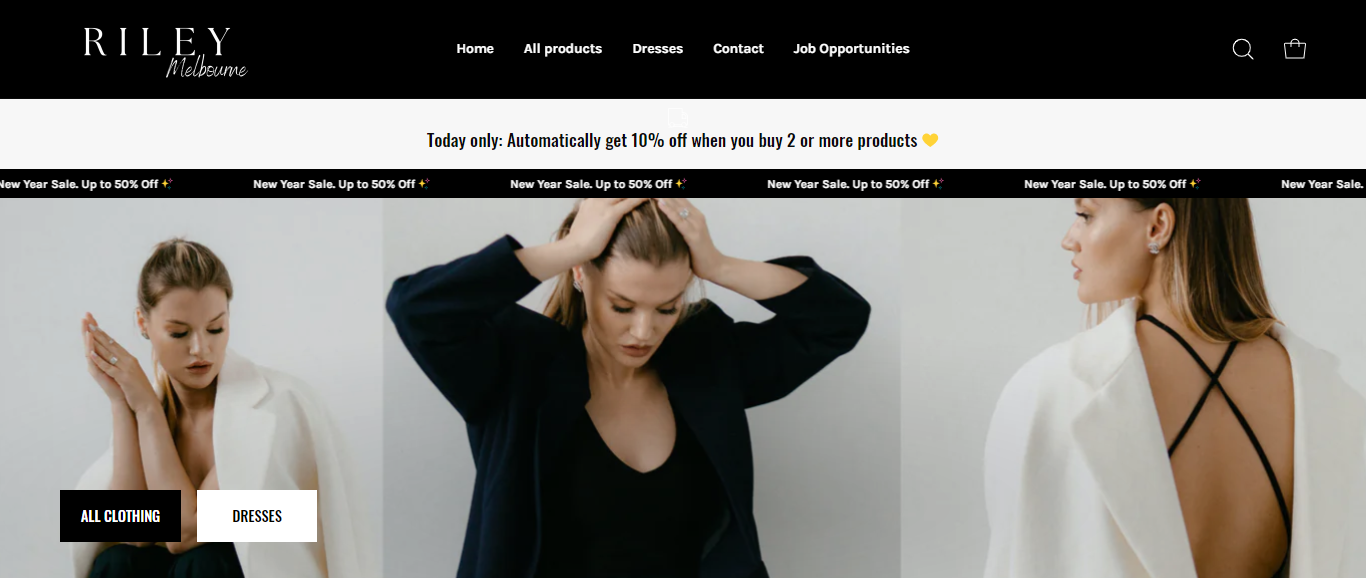Click the white DRESSES button
Image resolution: width=1366 pixels, height=578 pixels.
[257, 516]
